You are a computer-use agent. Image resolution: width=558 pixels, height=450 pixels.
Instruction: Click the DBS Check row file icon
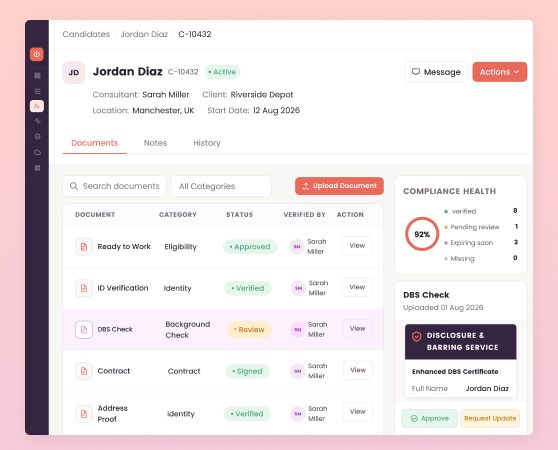(84, 330)
